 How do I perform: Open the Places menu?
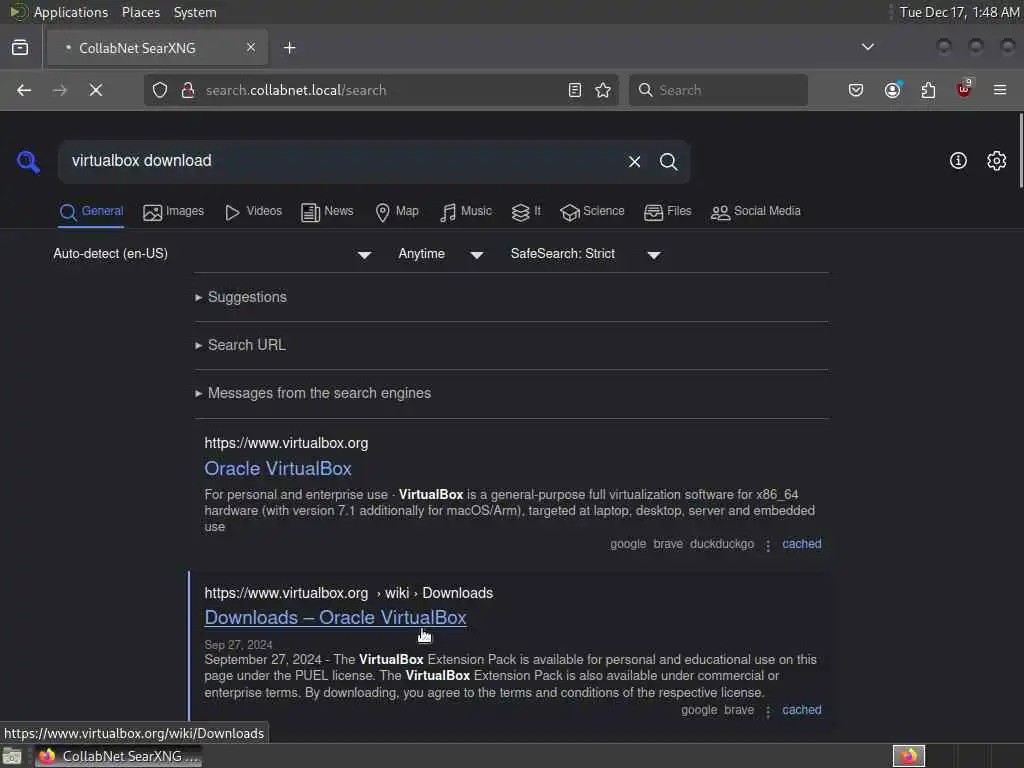[x=141, y=12]
